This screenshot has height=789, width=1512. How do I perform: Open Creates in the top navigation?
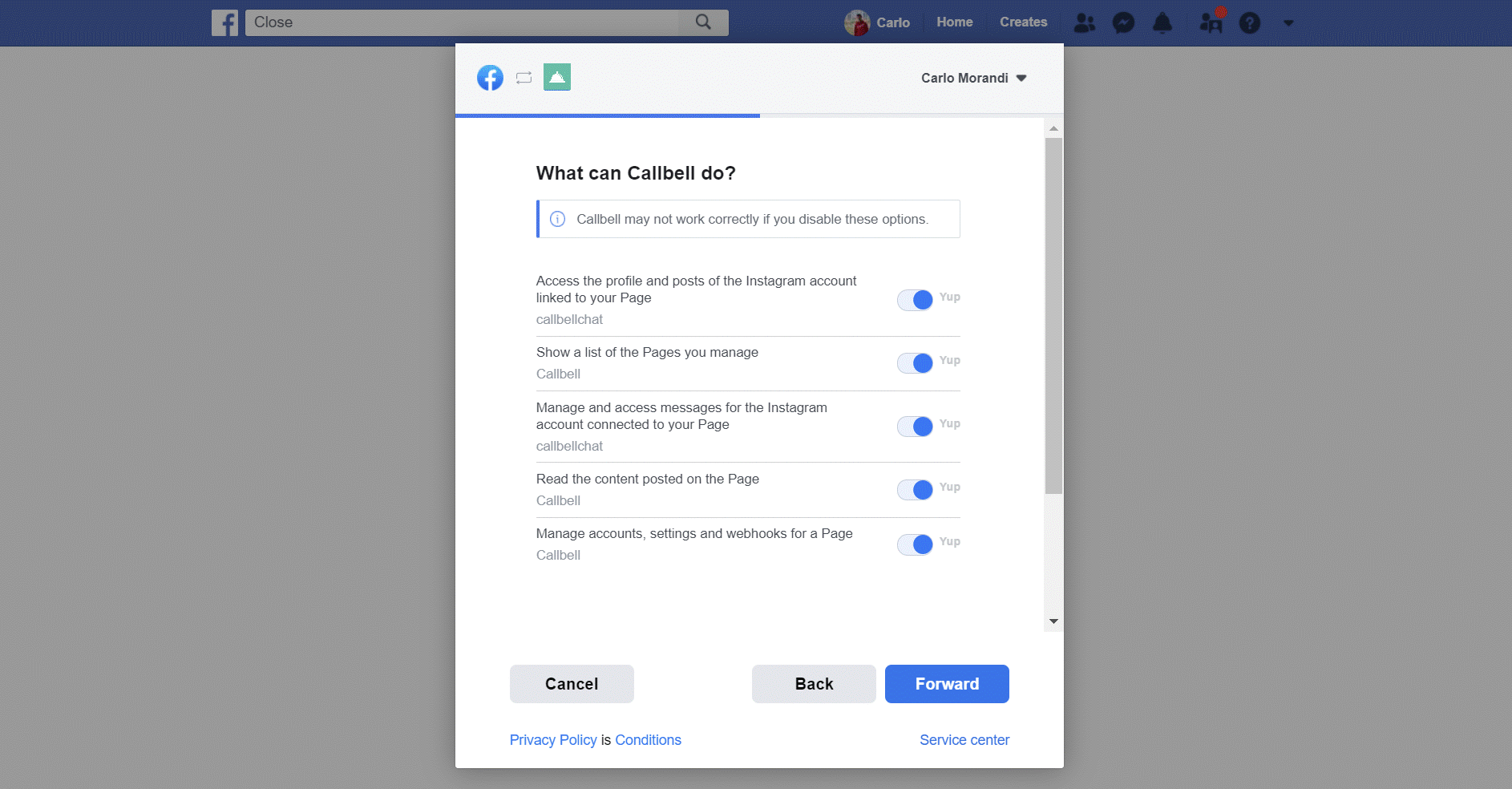click(x=1023, y=22)
